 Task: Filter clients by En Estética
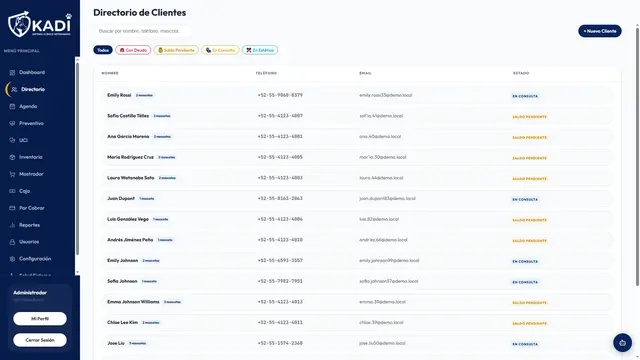click(x=260, y=50)
